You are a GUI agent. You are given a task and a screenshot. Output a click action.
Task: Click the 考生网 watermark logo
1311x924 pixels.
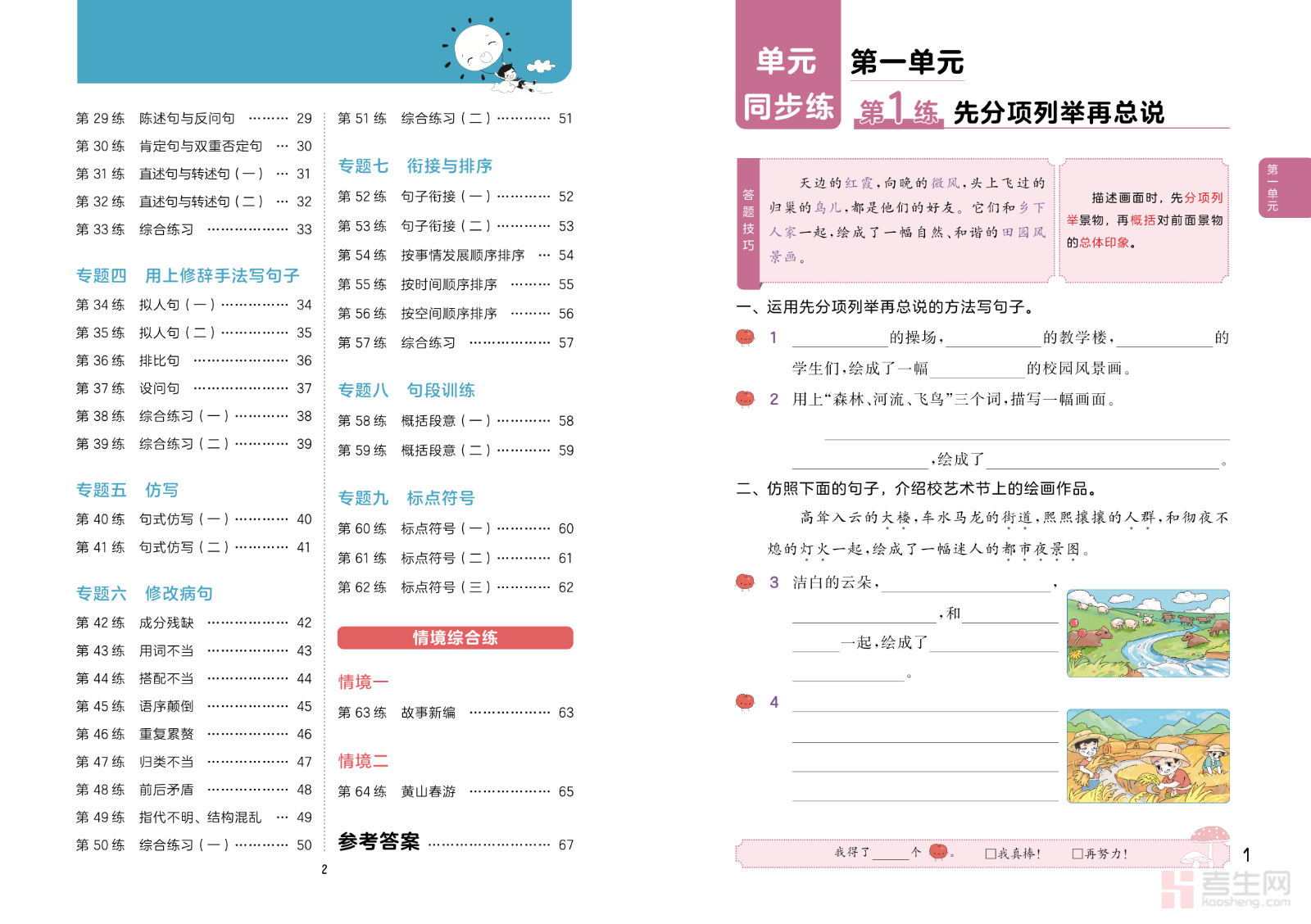pos(1225,889)
